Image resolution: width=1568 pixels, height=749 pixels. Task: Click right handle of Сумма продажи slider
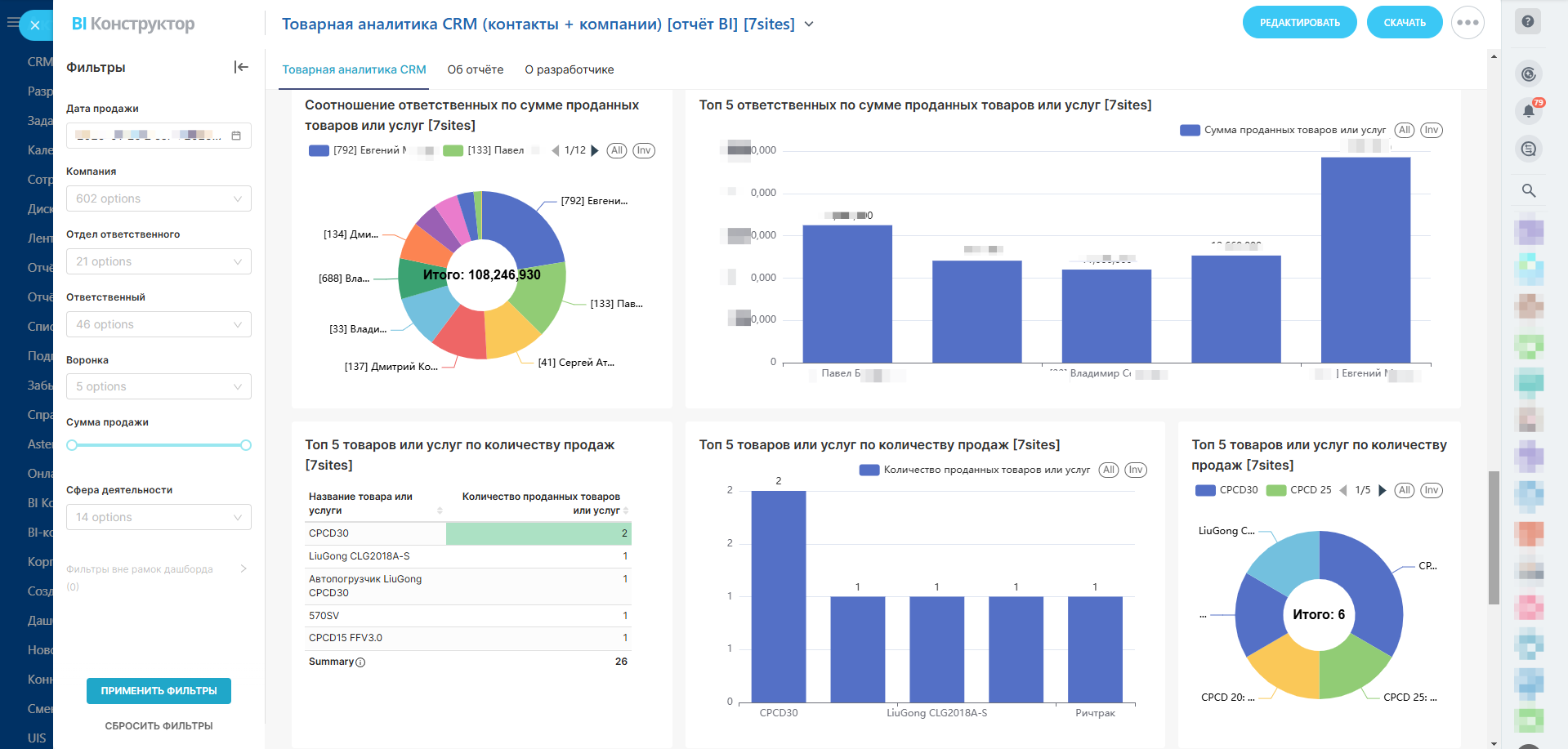[x=246, y=445]
